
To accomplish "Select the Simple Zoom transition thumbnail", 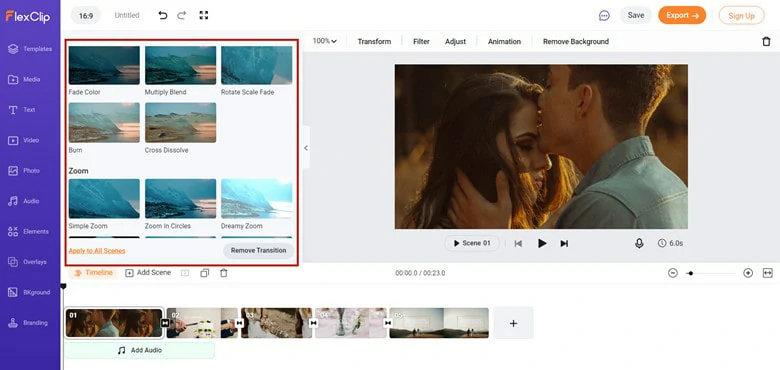I will tap(104, 198).
